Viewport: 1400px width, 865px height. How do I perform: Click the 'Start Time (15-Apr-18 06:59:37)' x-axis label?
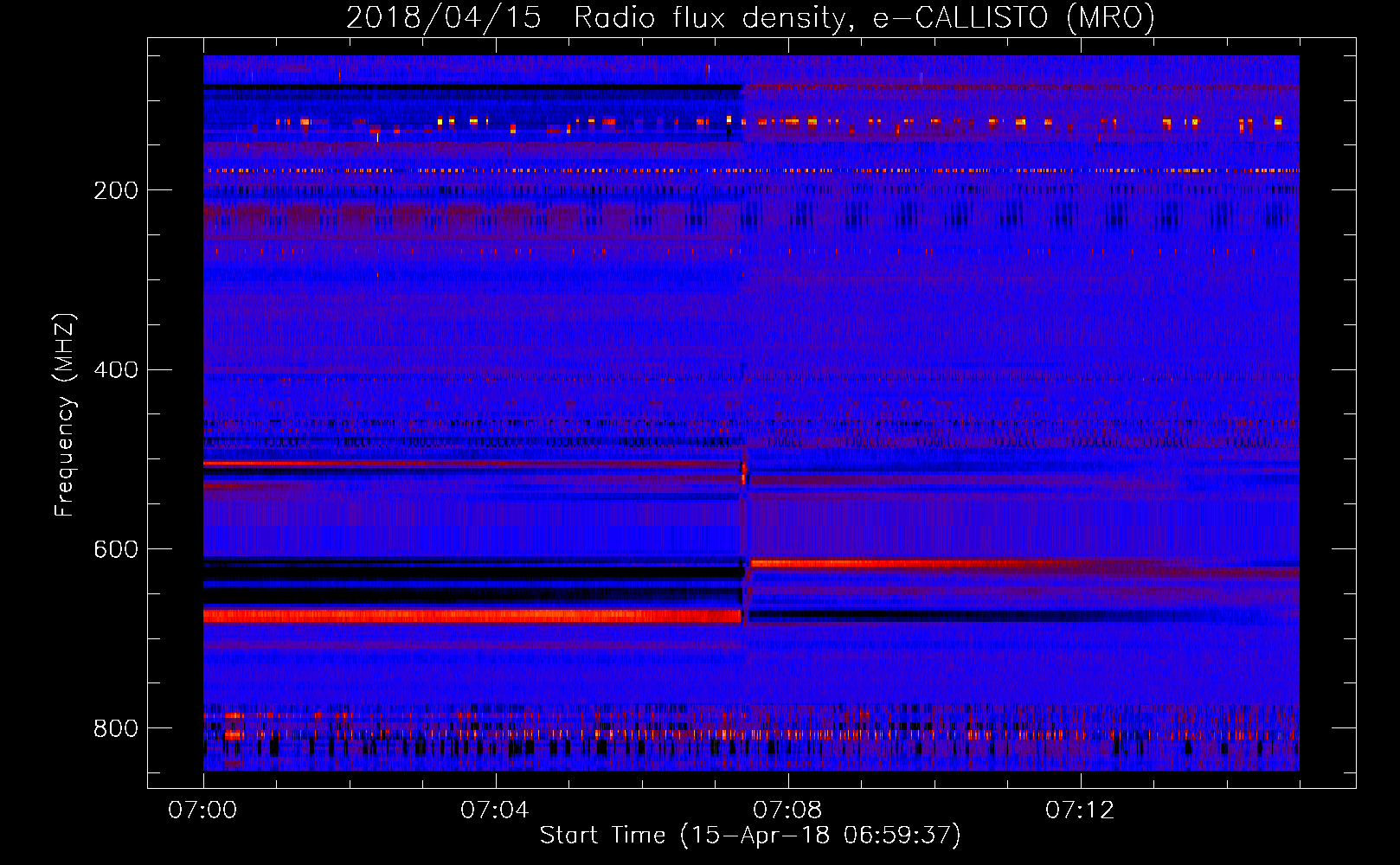tap(750, 835)
